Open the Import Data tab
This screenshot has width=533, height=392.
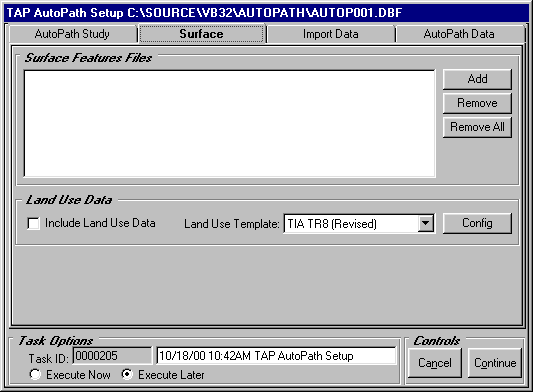click(330, 34)
